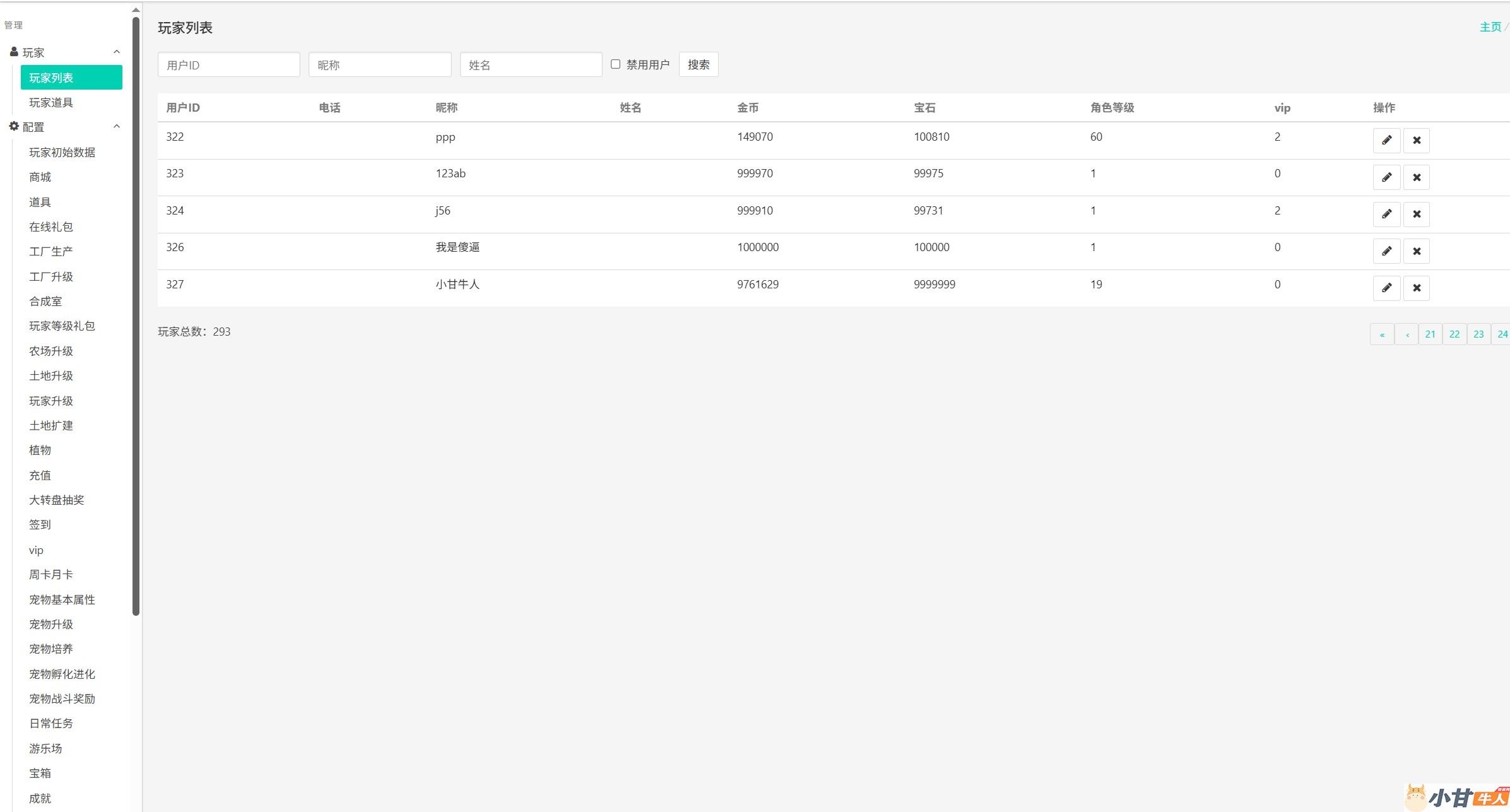This screenshot has height=812, width=1510.
Task: Edit player 323 with pencil icon
Action: coord(1386,177)
